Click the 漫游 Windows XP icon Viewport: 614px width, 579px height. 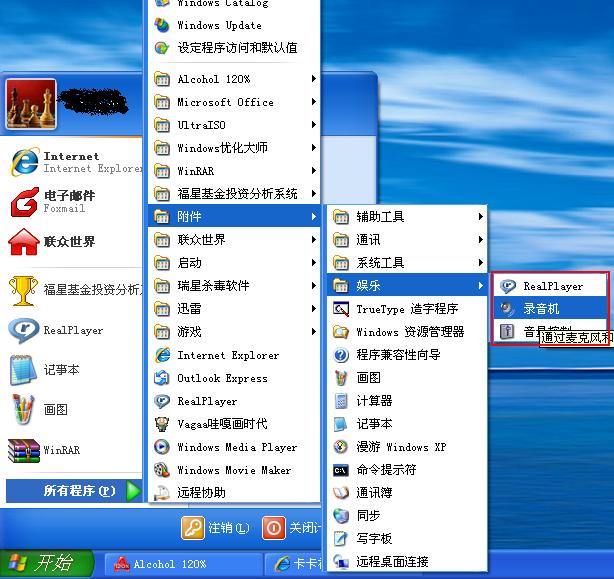coord(341,447)
